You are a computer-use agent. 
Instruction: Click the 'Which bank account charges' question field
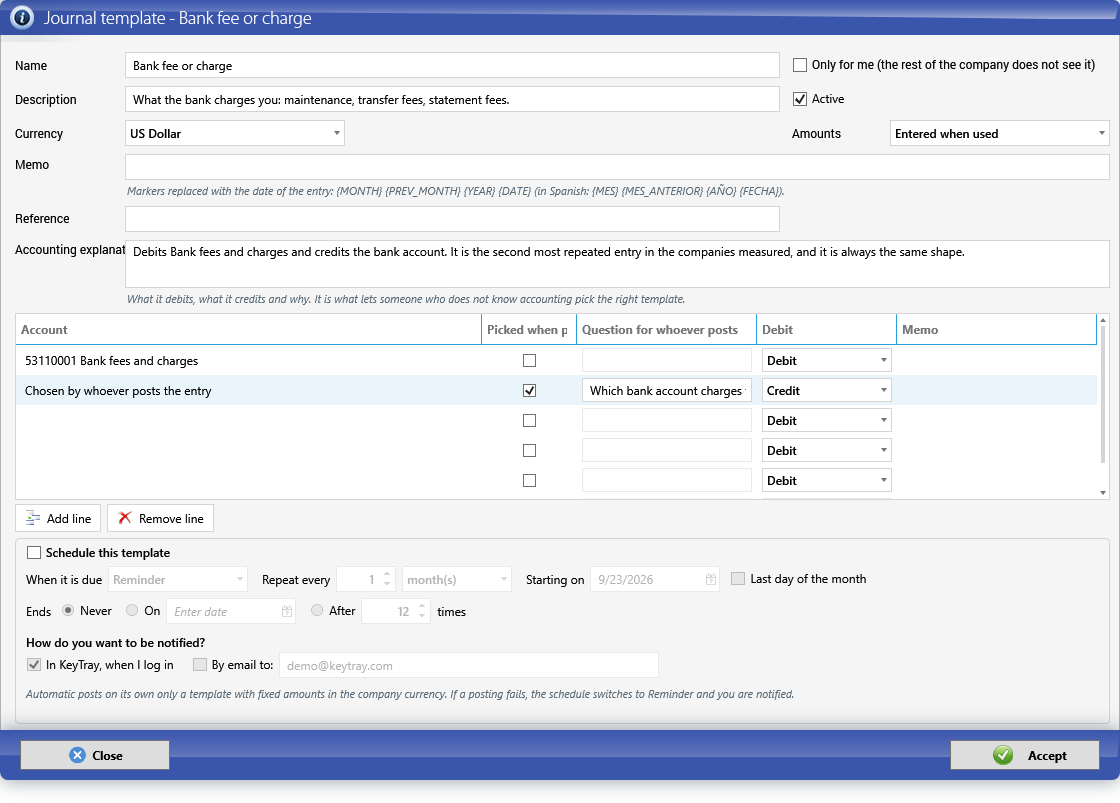(x=666, y=391)
